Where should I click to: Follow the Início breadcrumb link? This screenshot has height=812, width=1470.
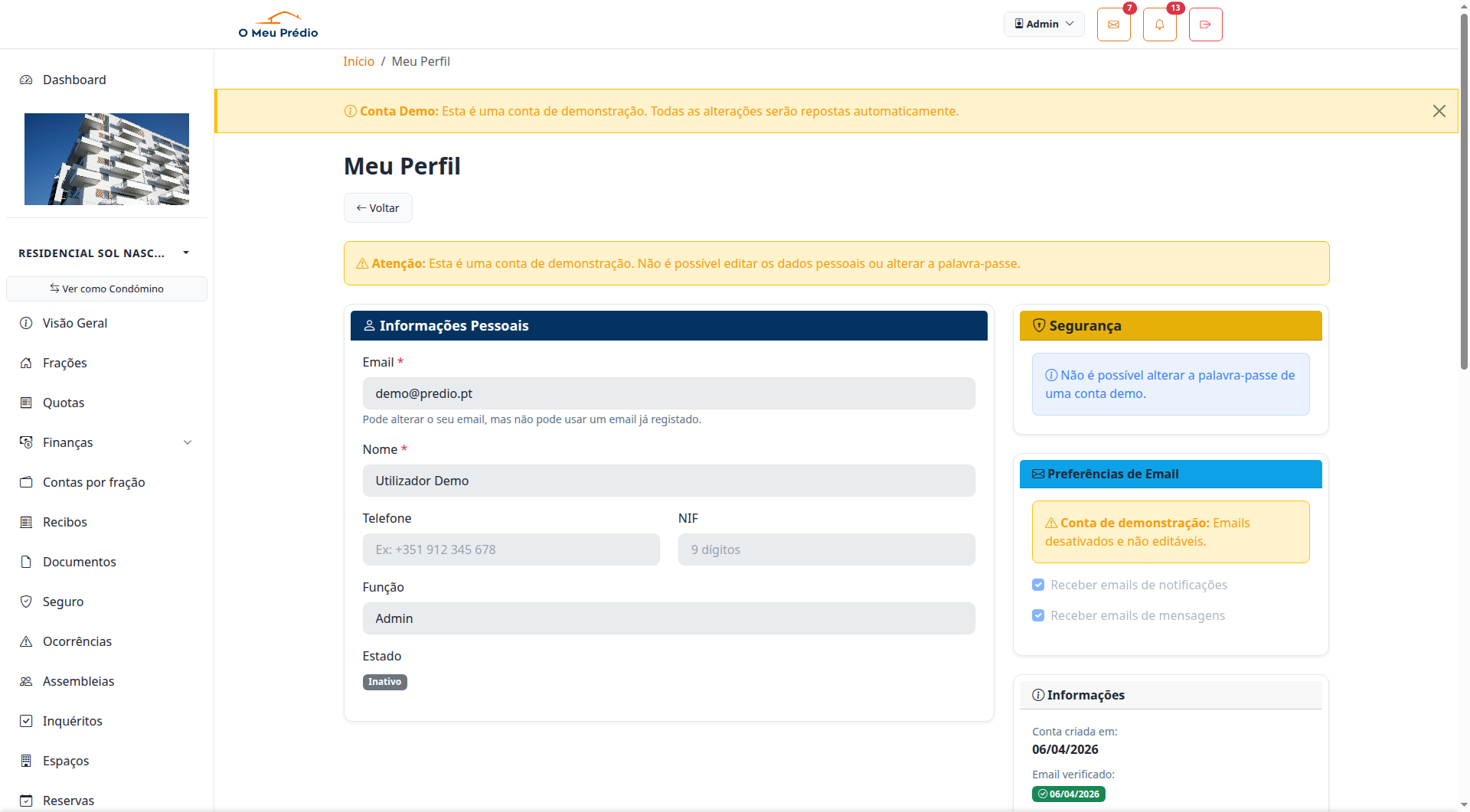click(x=358, y=61)
